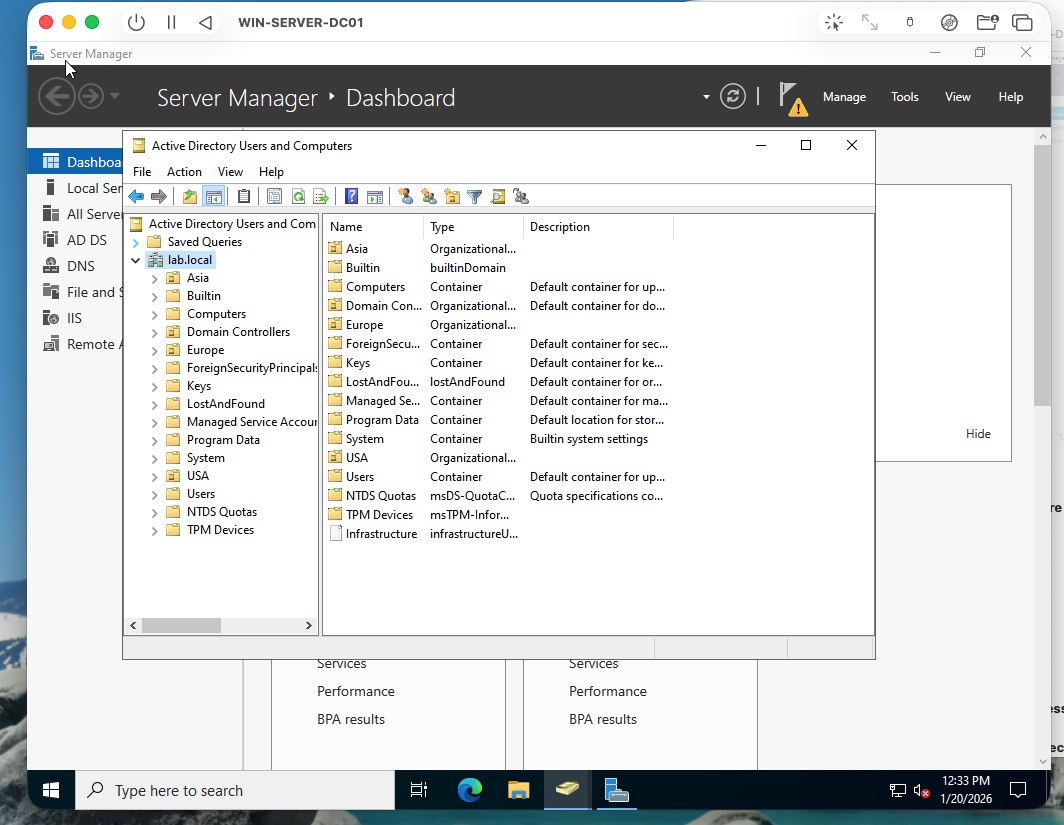Open Help via blue question mark icon
The width and height of the screenshot is (1064, 825).
351,197
